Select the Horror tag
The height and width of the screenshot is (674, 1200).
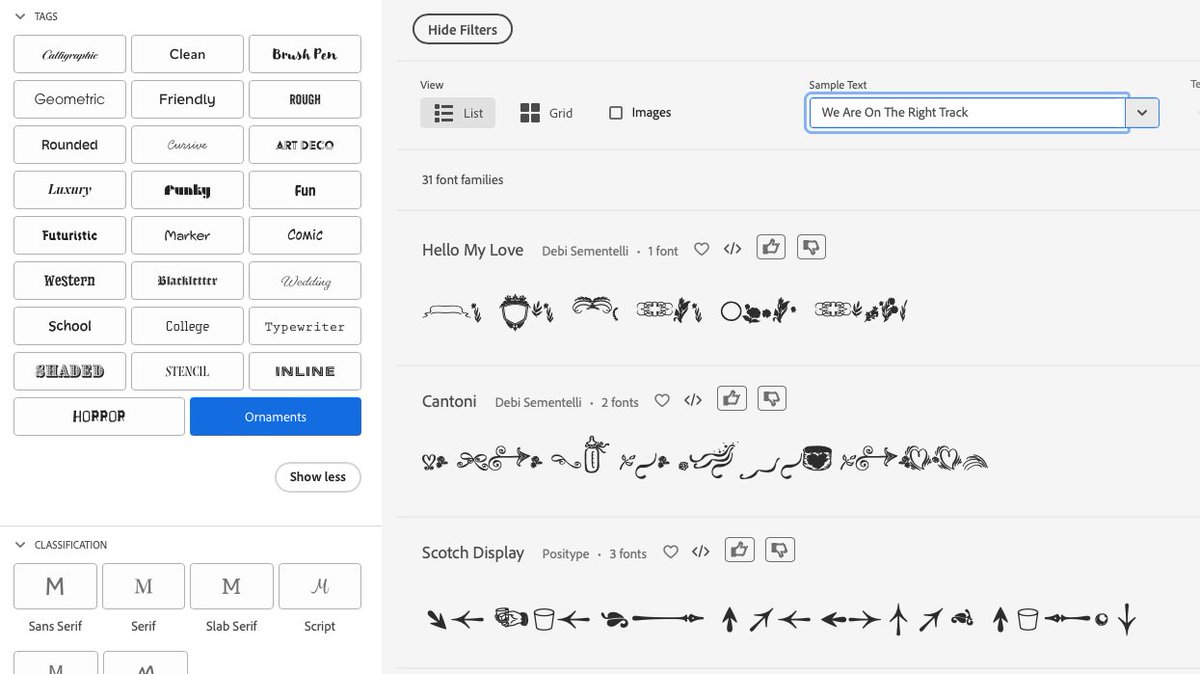click(x=99, y=417)
